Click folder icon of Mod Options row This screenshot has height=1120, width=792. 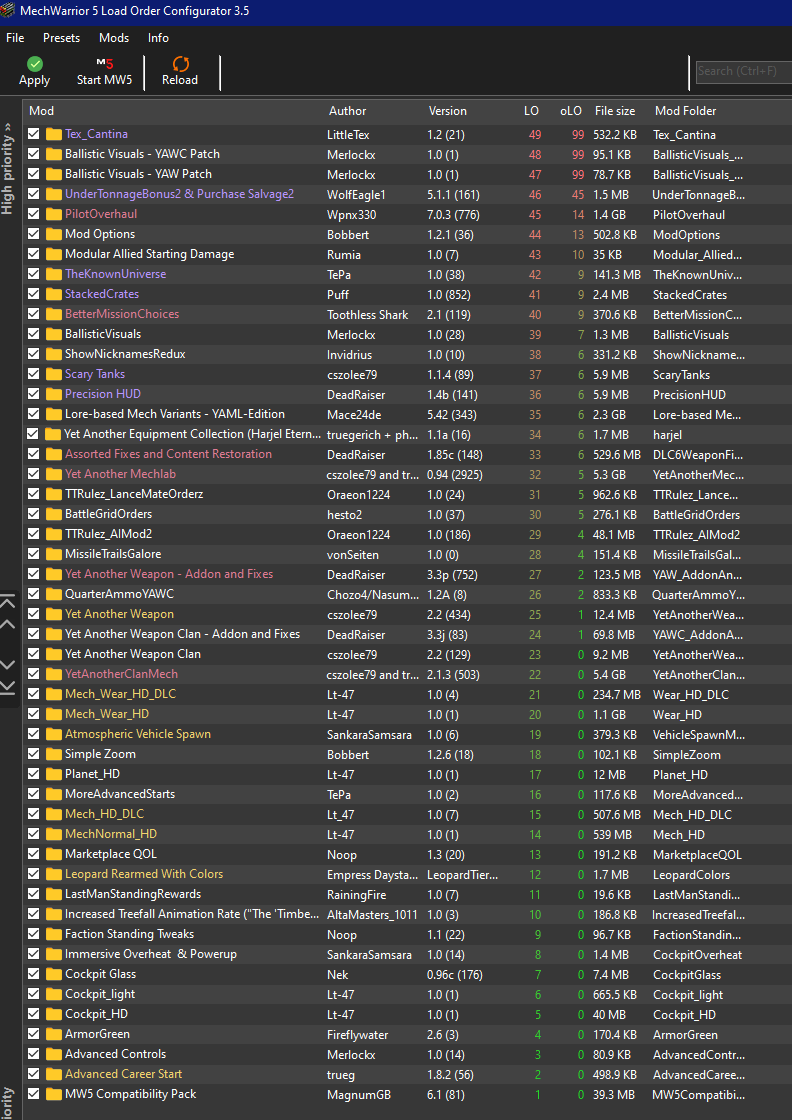point(54,234)
